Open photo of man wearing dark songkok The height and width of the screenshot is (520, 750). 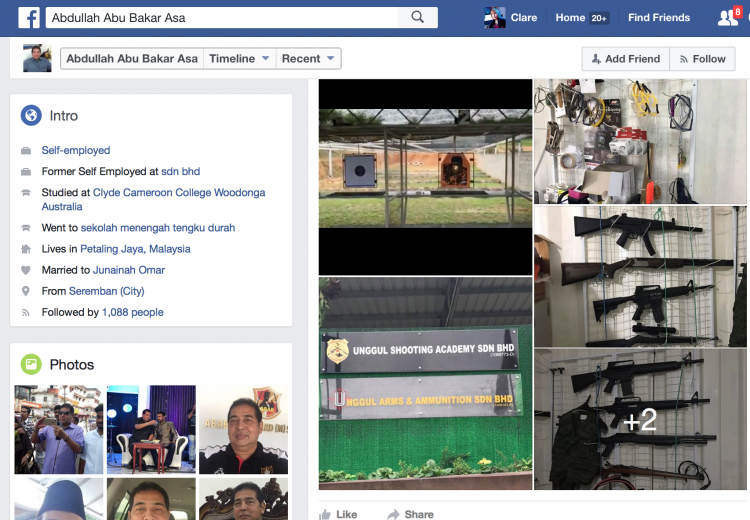(59, 499)
